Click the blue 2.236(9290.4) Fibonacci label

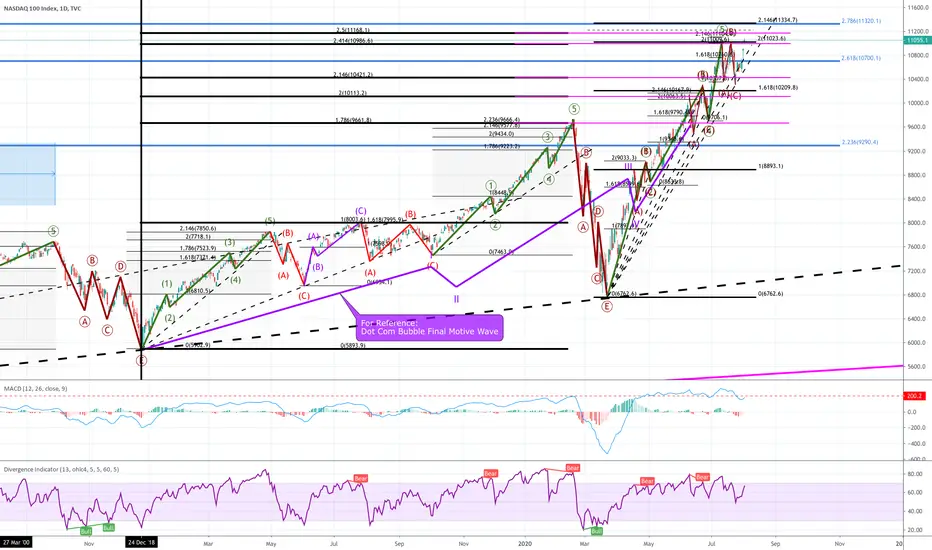coord(859,142)
